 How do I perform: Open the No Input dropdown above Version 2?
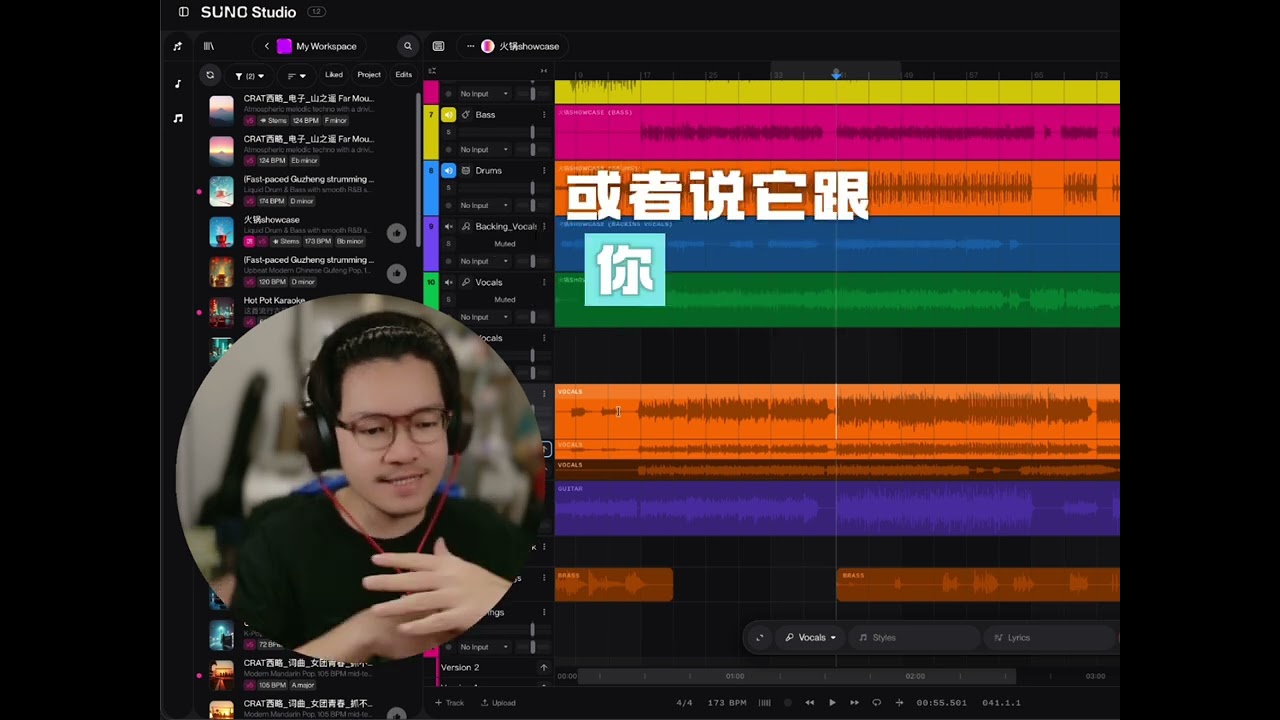(484, 647)
